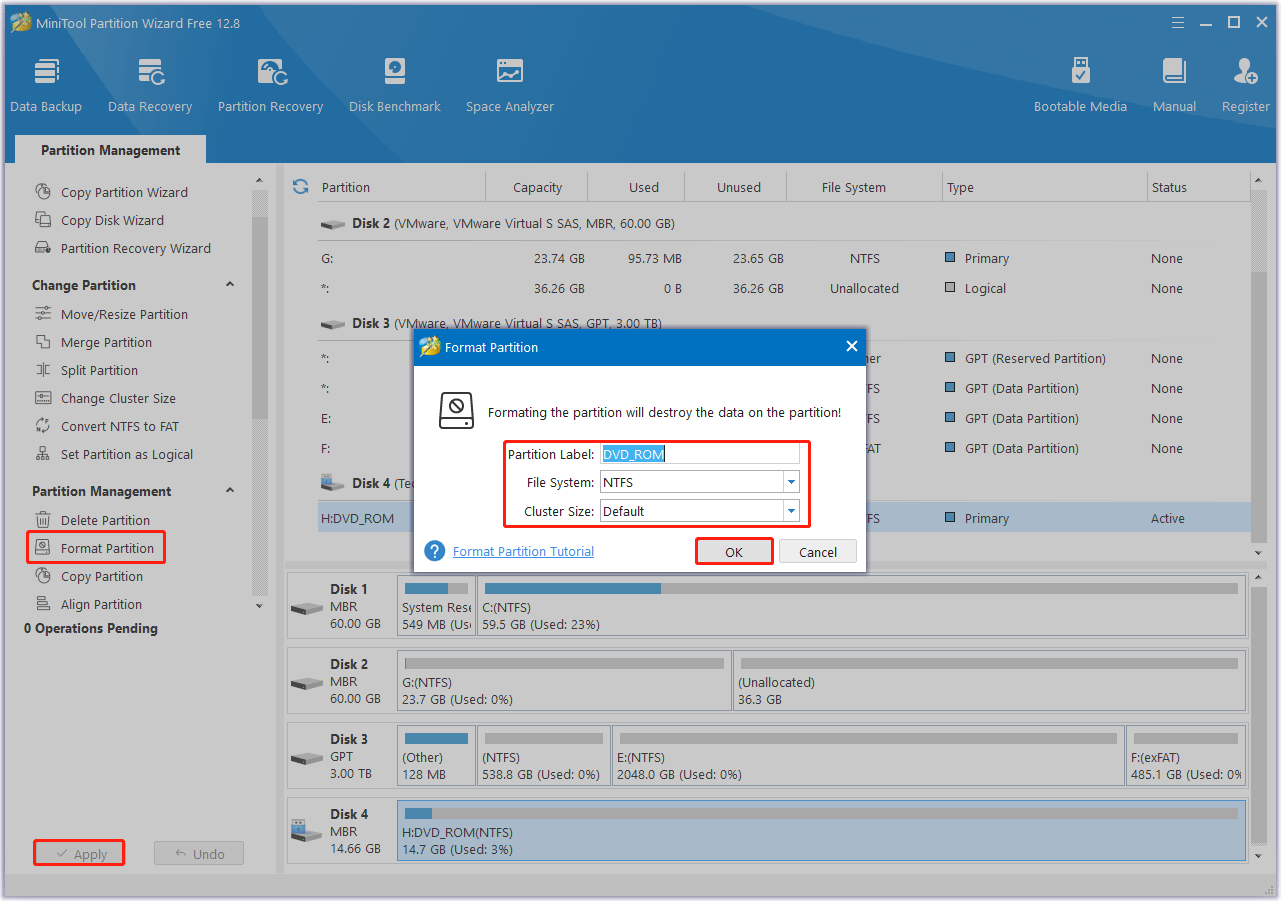Open the Space Analyzer
Viewport: 1282px width, 901px height.
pos(509,84)
